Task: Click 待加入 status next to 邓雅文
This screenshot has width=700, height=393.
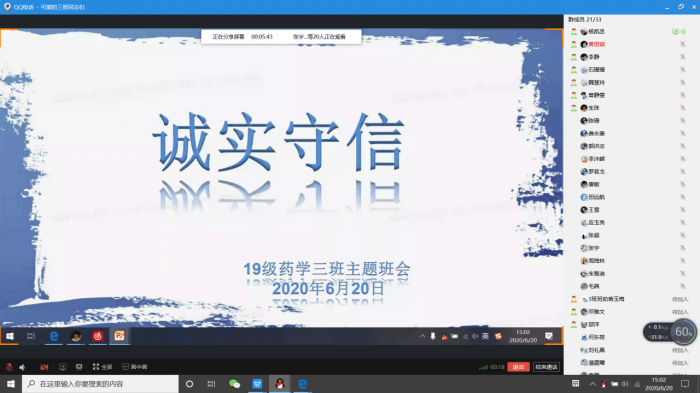Action: coord(680,312)
